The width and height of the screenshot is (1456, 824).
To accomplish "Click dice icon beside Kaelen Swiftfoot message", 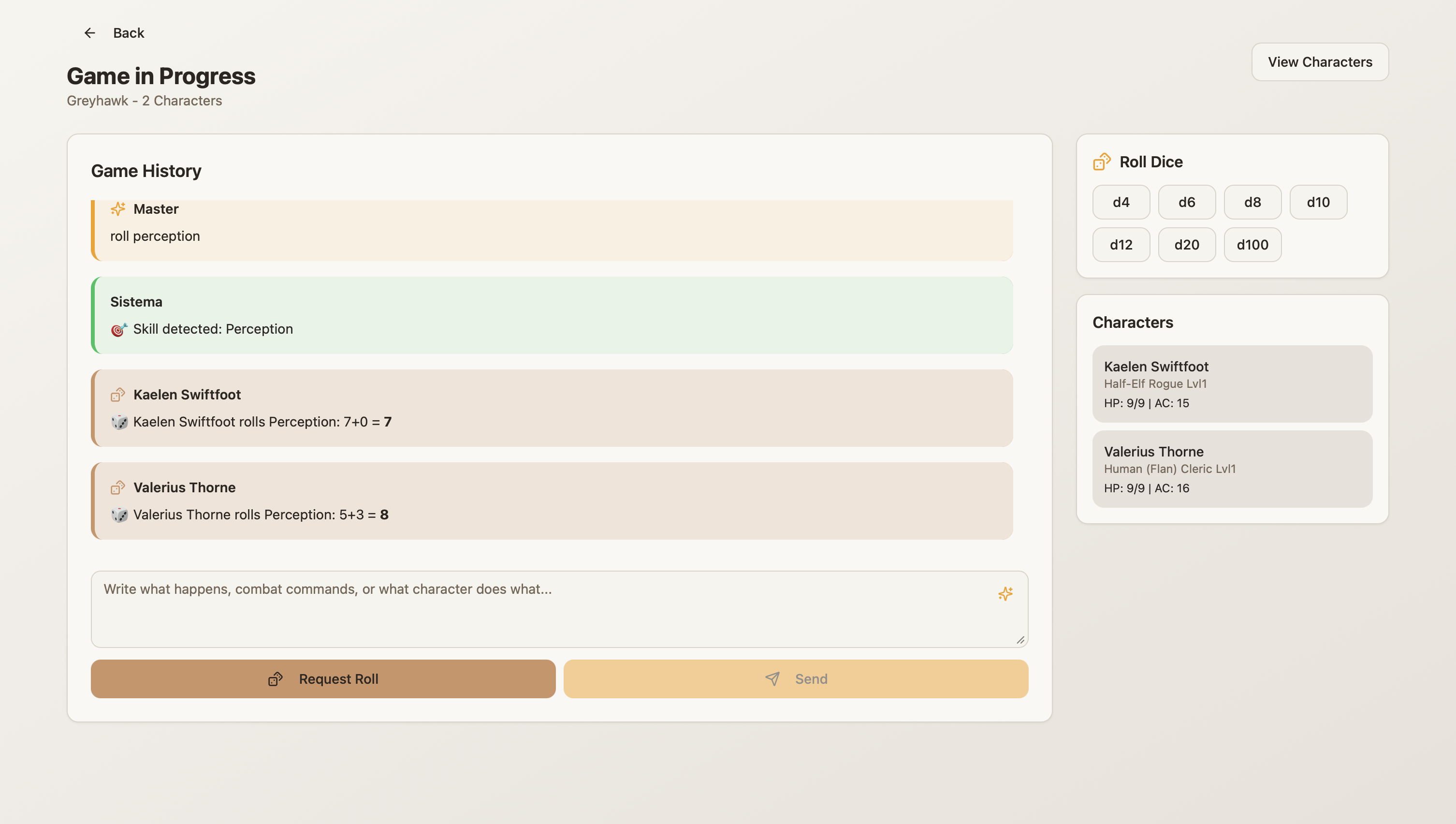I will [x=117, y=395].
